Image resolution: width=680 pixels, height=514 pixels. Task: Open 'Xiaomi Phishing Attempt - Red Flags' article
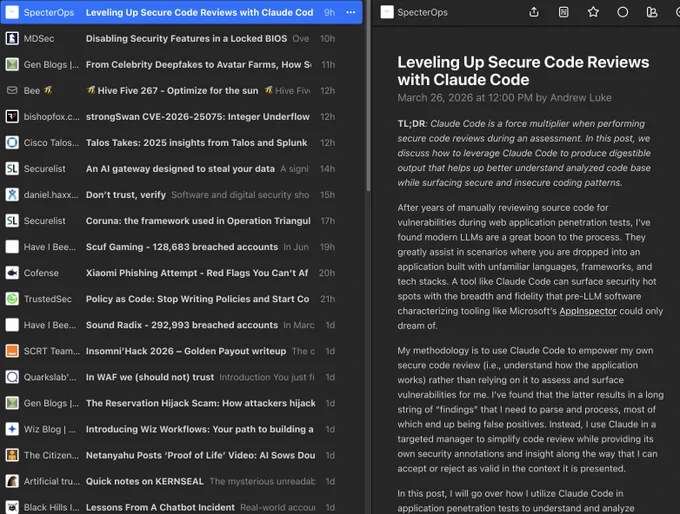coord(196,272)
